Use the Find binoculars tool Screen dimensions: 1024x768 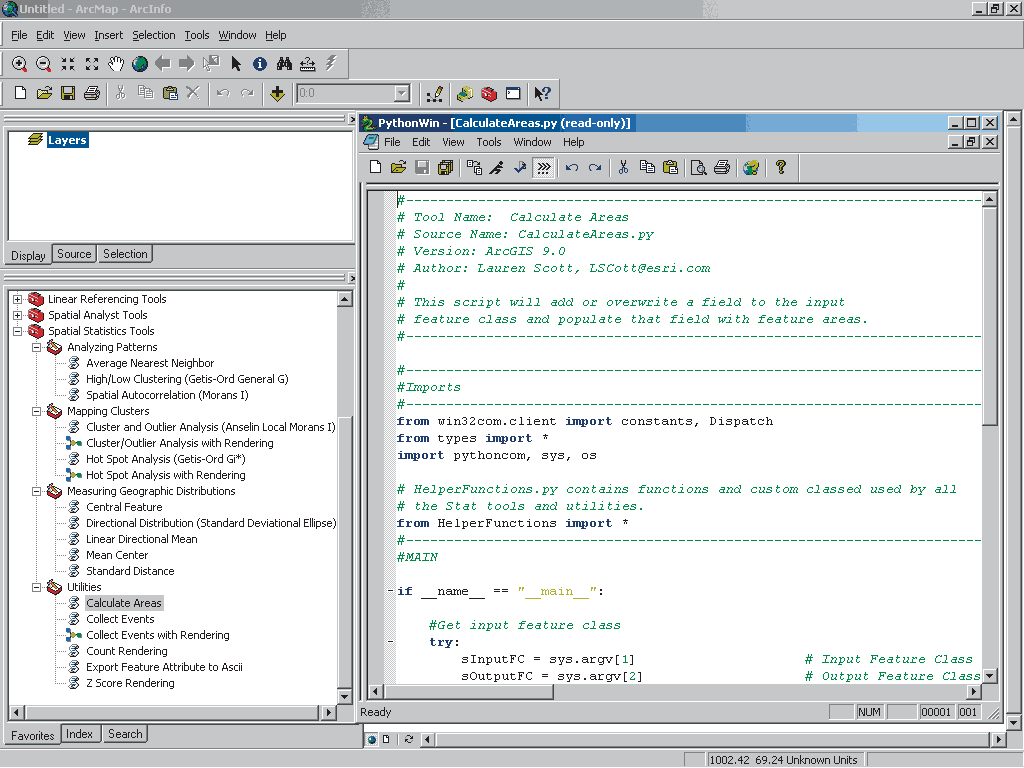(x=285, y=63)
